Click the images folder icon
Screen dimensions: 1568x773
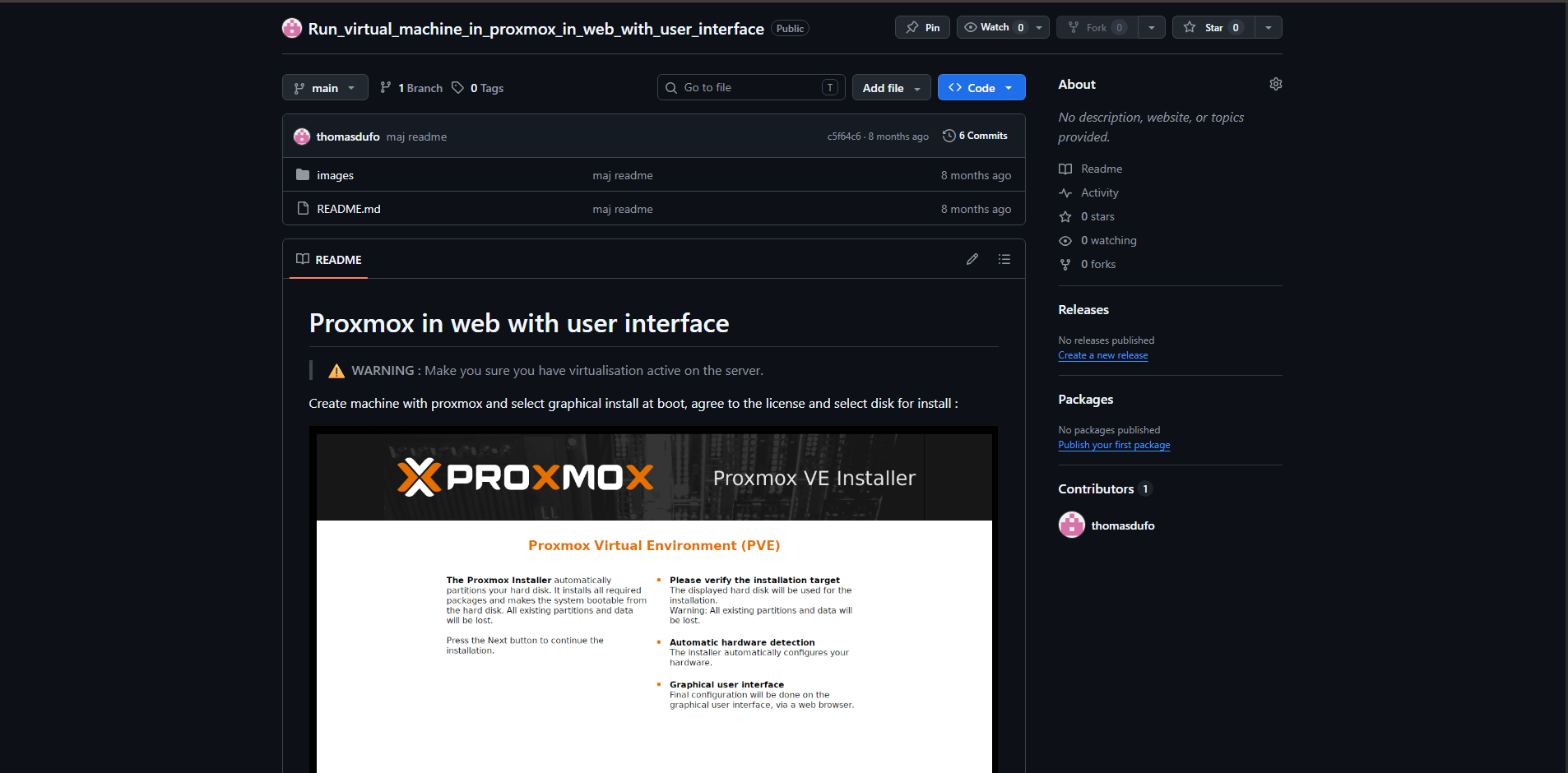point(303,174)
